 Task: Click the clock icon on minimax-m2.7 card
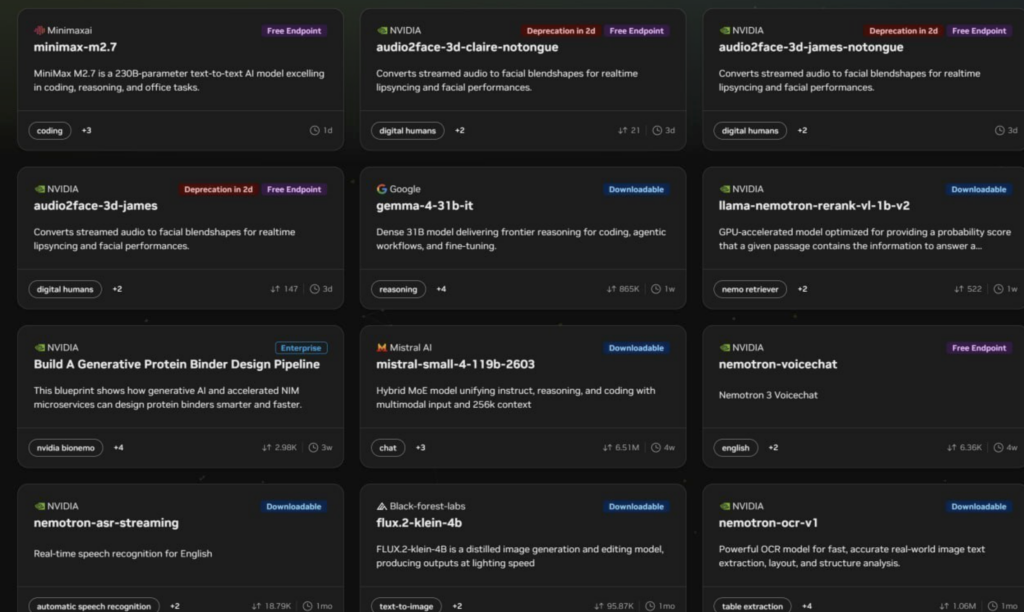(314, 131)
